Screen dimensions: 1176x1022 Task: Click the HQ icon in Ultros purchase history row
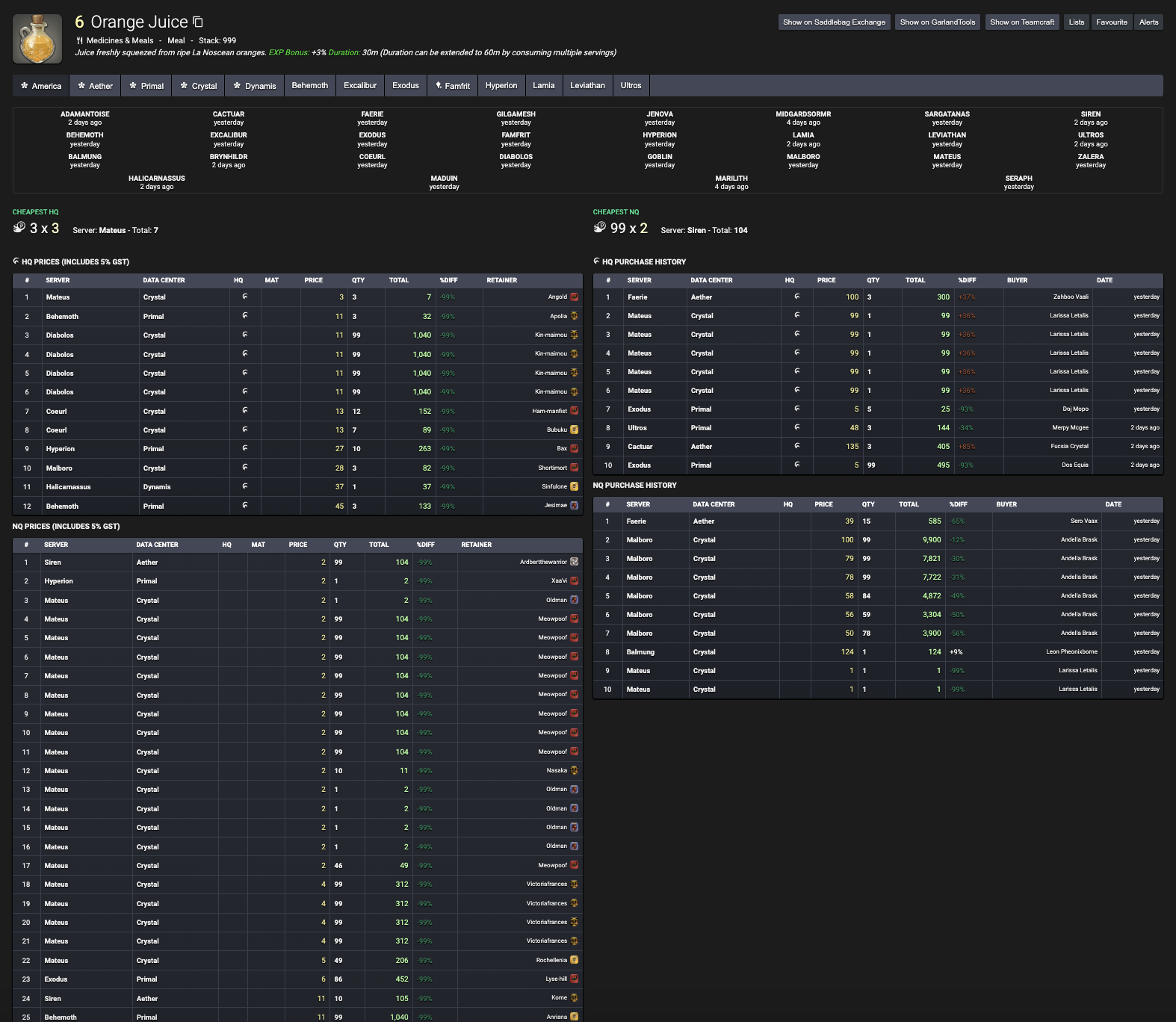coord(797,427)
